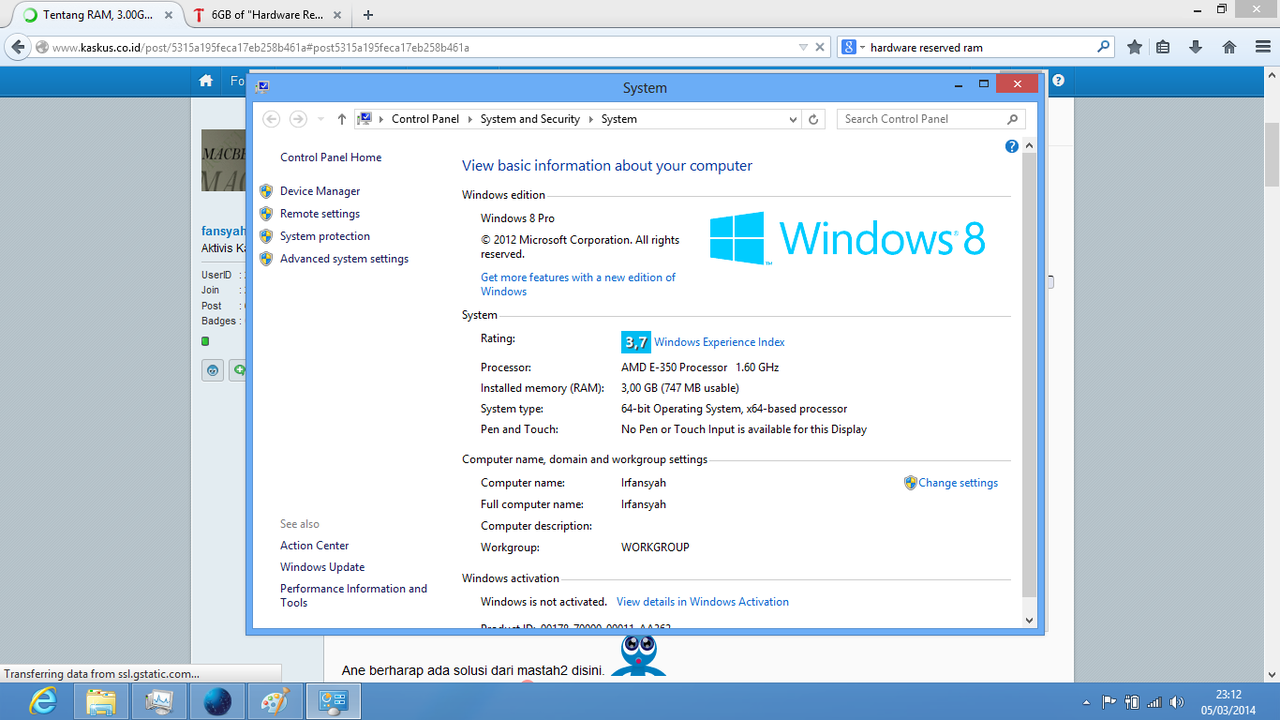The height and width of the screenshot is (720, 1280).
Task: Click the volume speaker tray icon
Action: click(1177, 702)
